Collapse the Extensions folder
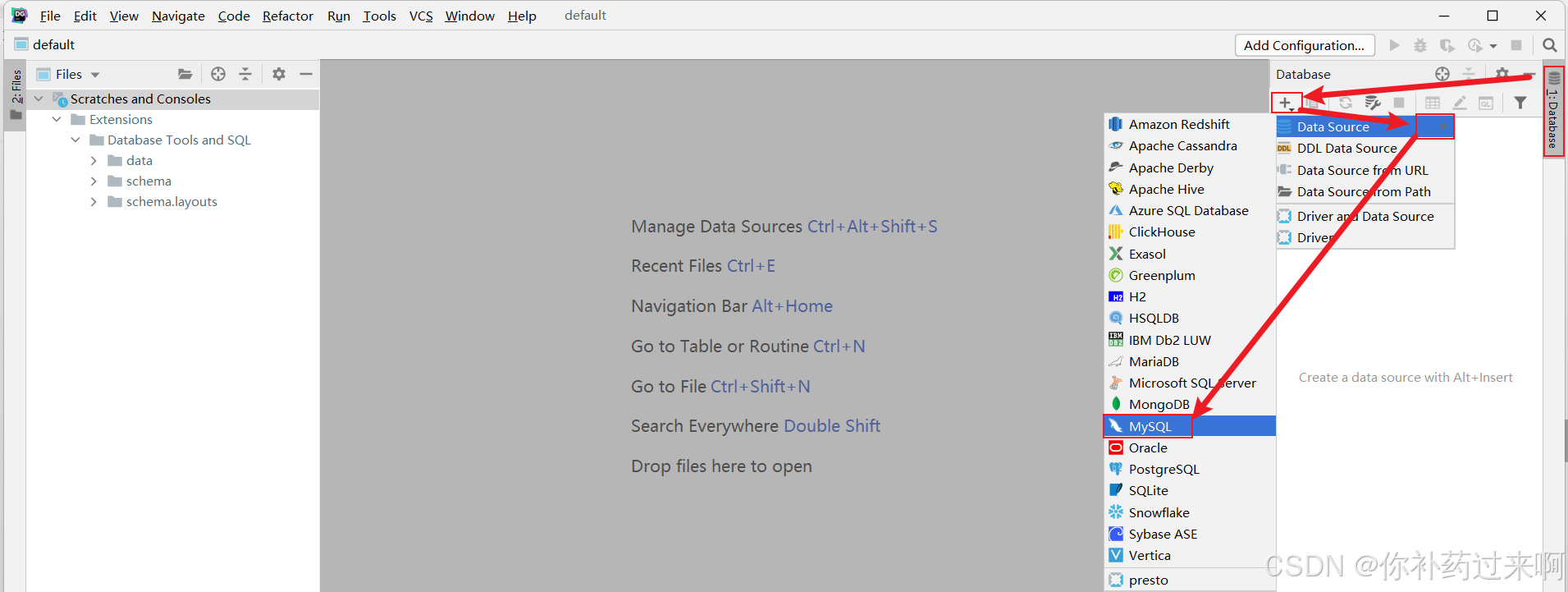The image size is (1568, 592). tap(57, 119)
